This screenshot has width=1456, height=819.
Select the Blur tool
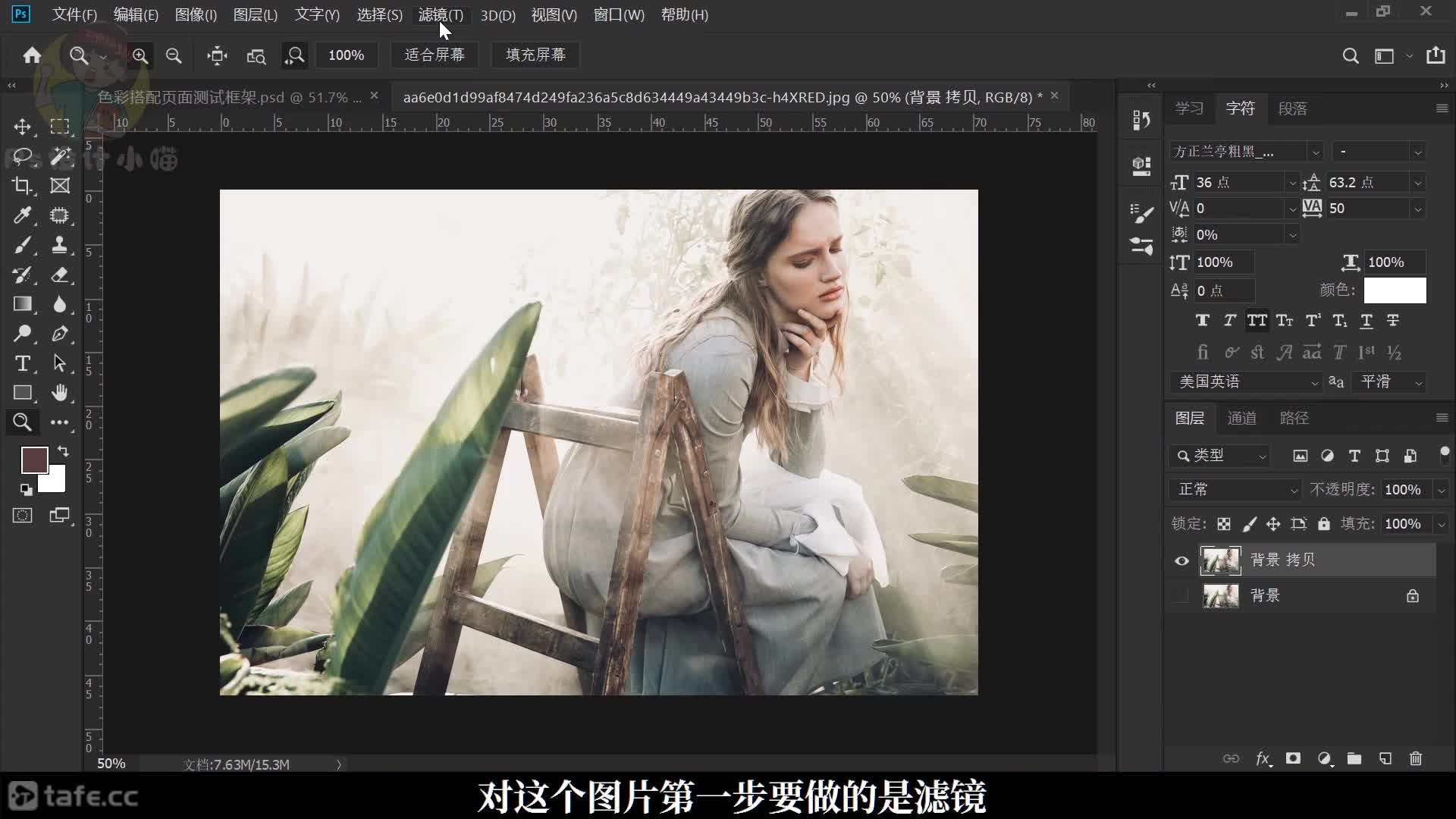tap(60, 304)
